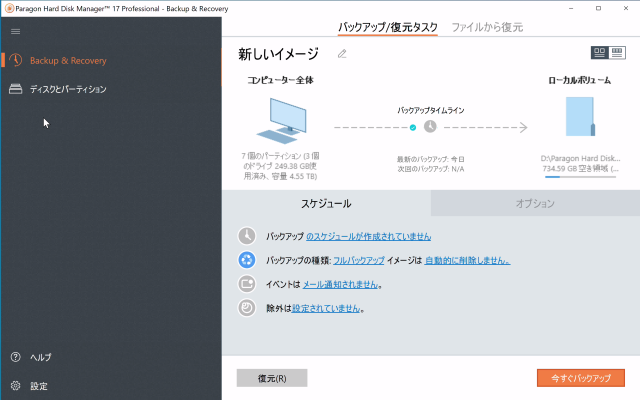Image resolution: width=640 pixels, height=400 pixels.
Task: Click the blue backup type icon
Action: 247,260
